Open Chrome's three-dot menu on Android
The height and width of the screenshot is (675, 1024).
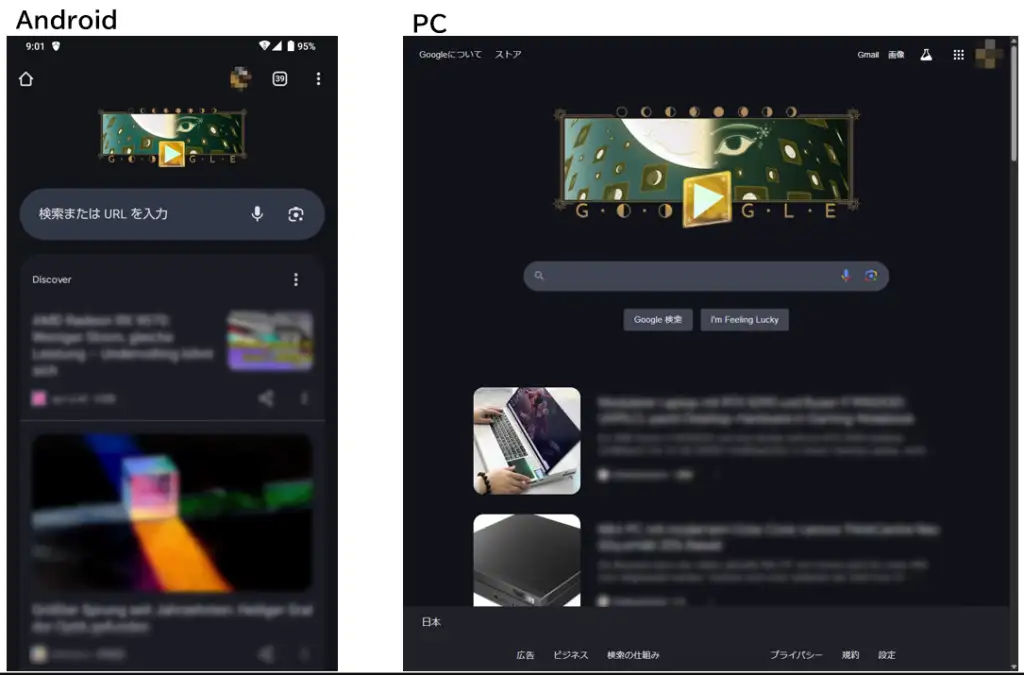318,79
